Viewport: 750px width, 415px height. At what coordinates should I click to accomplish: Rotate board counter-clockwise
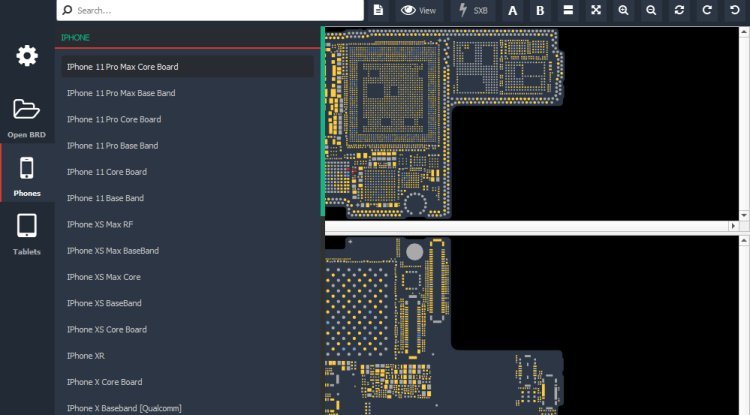pos(735,10)
